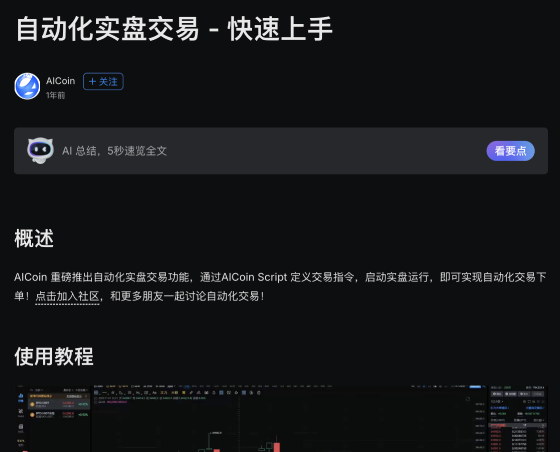Click the 1年前 timestamp

click(55, 95)
